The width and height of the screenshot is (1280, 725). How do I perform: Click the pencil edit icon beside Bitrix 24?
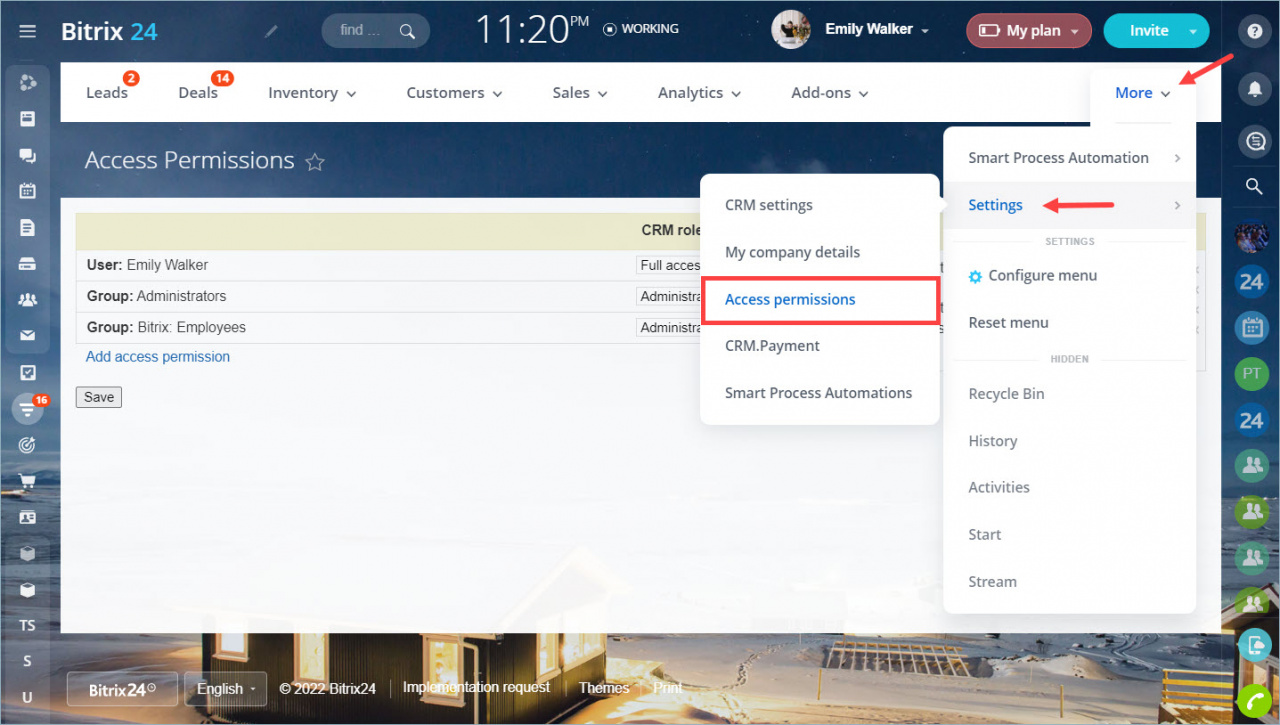tap(271, 31)
